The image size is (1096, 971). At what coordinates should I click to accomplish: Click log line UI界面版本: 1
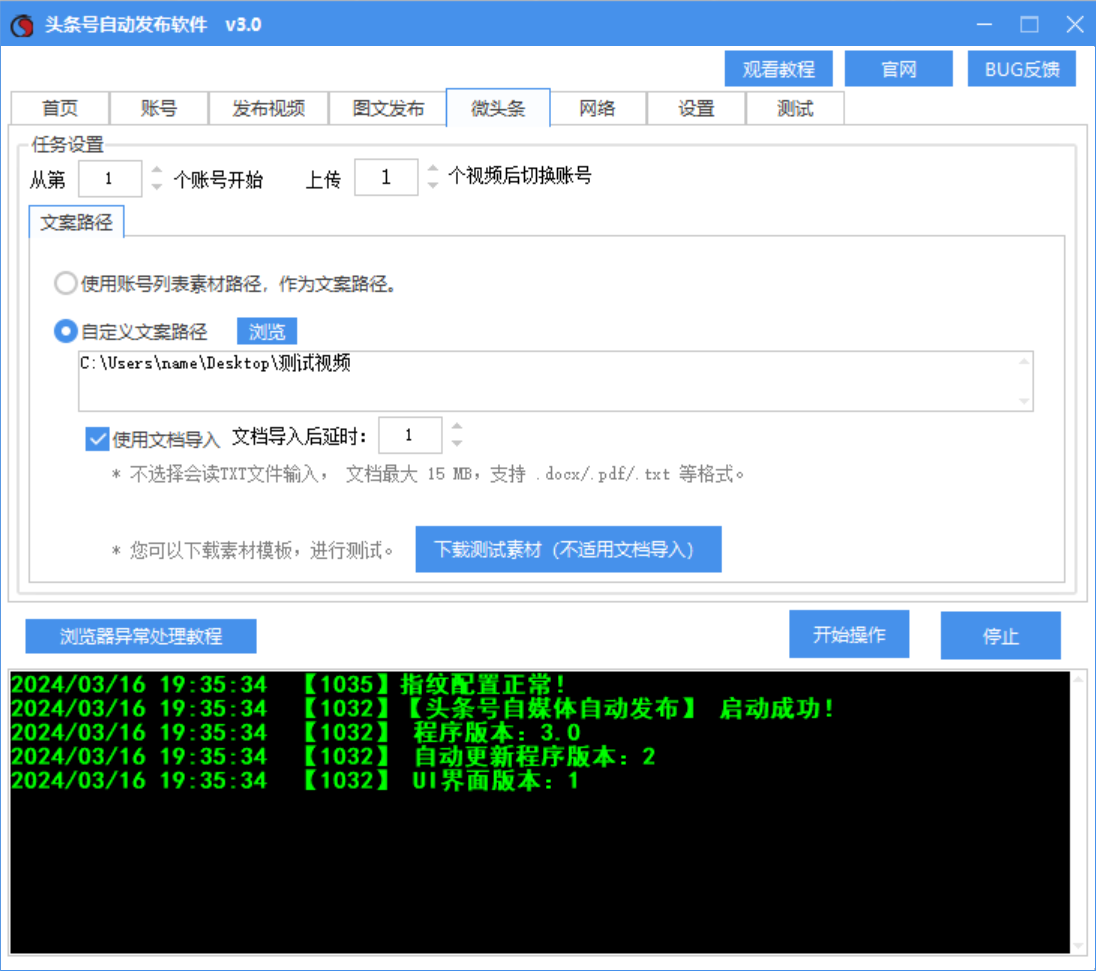(x=295, y=779)
